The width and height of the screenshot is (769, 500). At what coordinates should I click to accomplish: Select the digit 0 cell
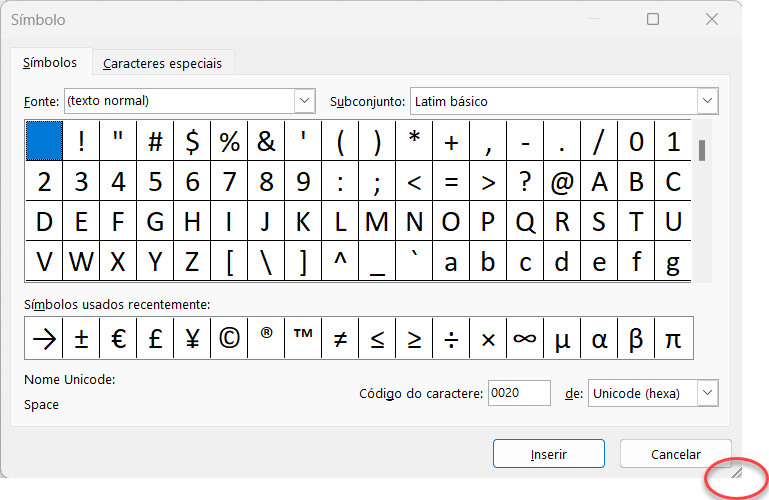(x=636, y=141)
